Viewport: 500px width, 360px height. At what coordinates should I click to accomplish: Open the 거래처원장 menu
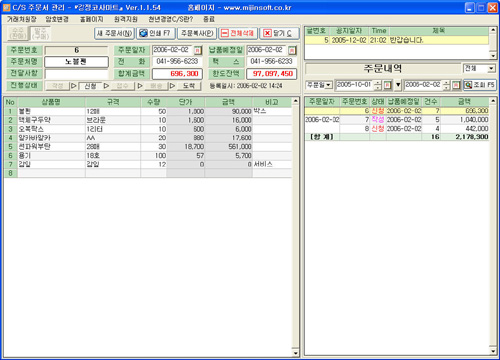22,19
